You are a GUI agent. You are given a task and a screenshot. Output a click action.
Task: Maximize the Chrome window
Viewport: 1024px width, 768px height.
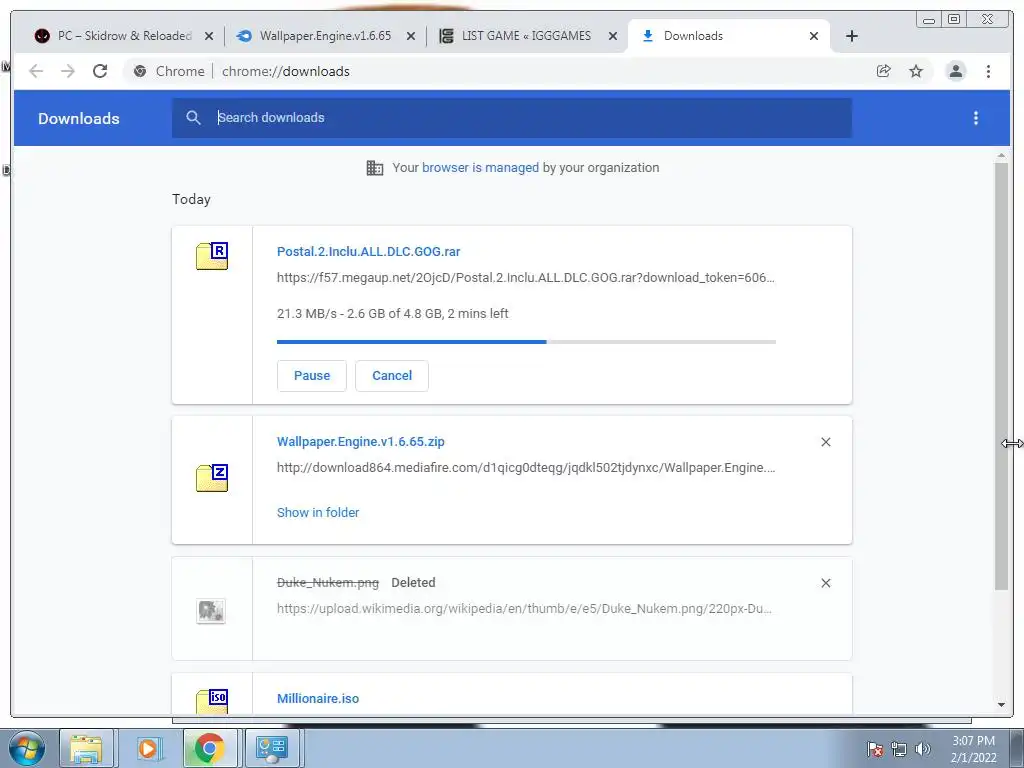[954, 20]
